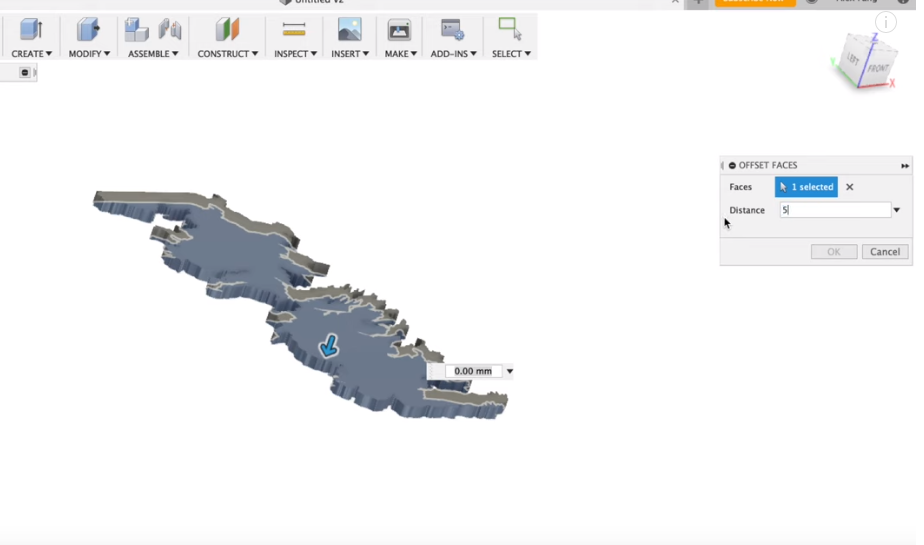Viewport: 924px width, 545px height.
Task: Click the 'OFFSET FACES' dialog title
Action: pyautogui.click(x=768, y=166)
